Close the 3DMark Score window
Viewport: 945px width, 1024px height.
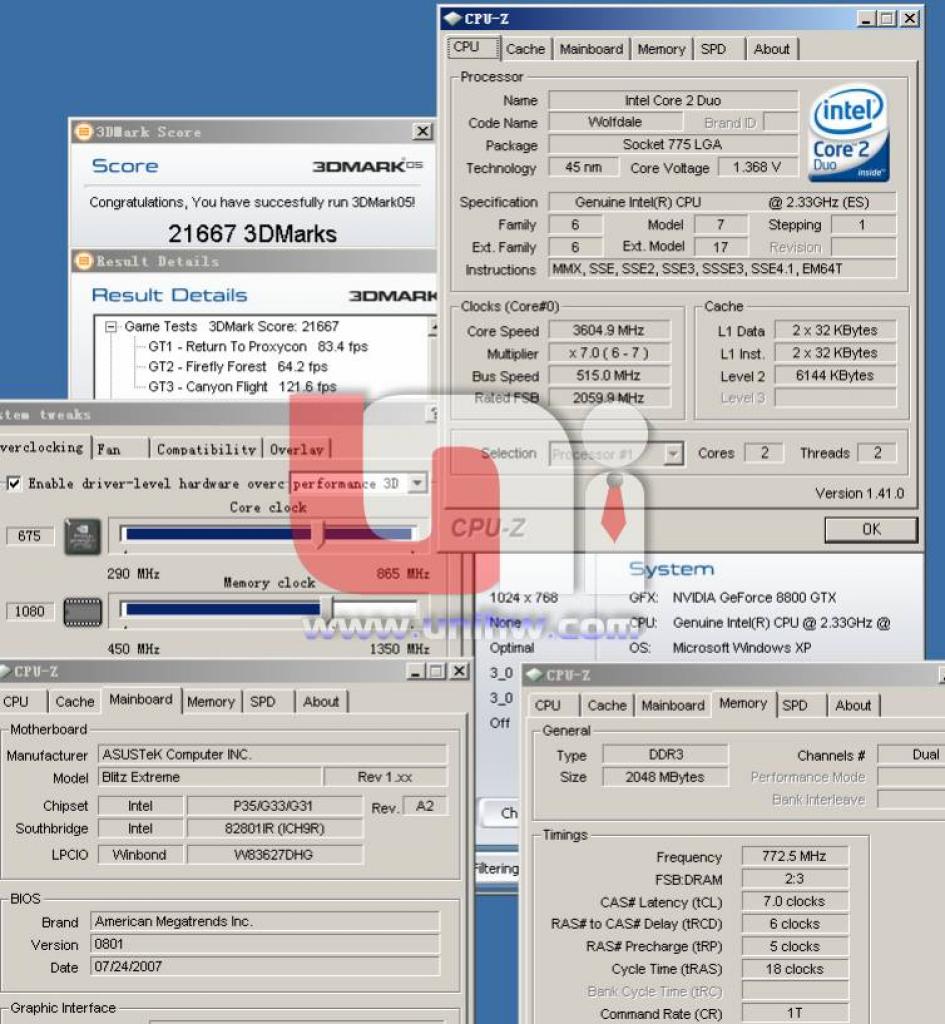(423, 132)
